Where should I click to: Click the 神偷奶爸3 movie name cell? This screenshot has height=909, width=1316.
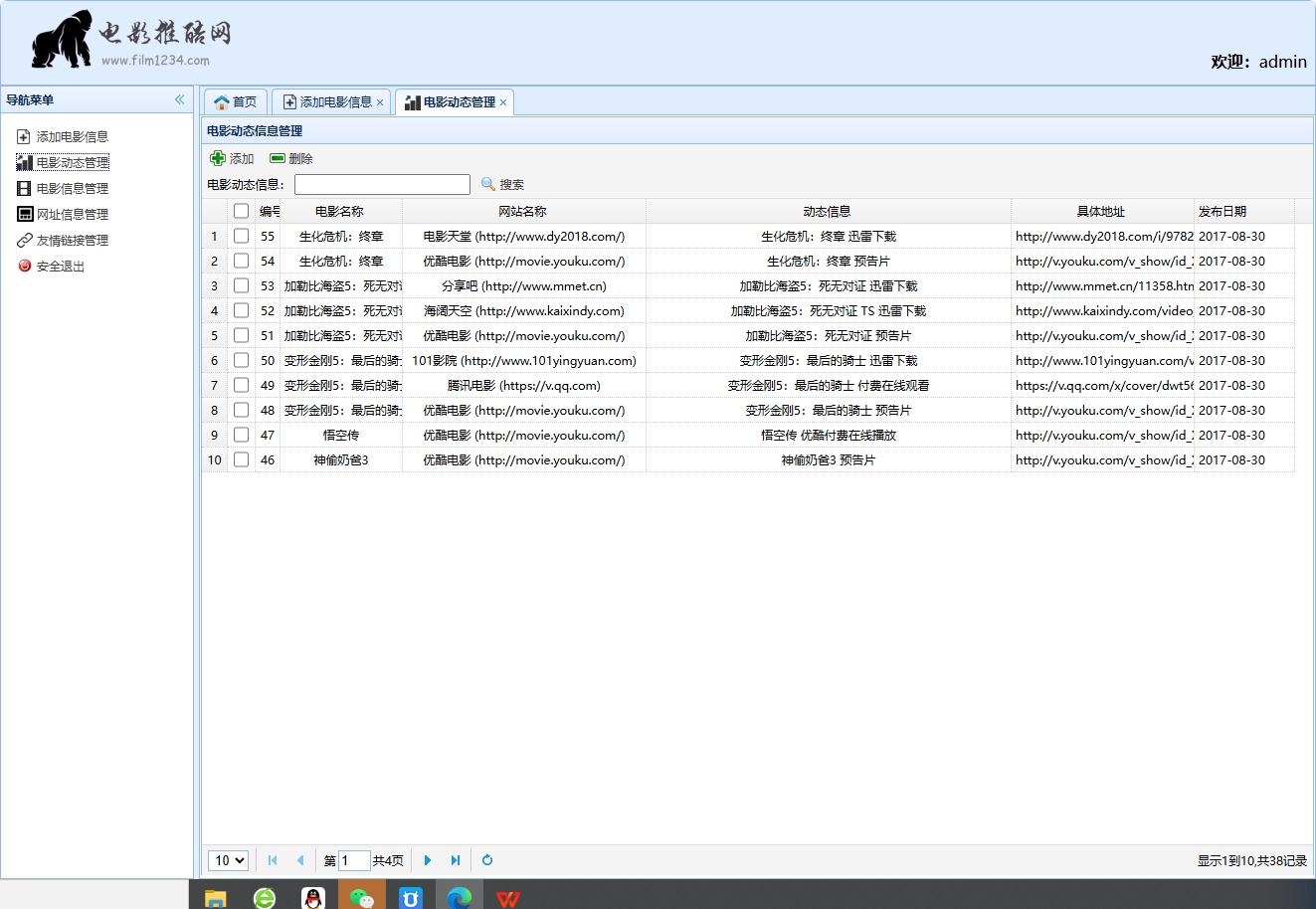tap(341, 460)
